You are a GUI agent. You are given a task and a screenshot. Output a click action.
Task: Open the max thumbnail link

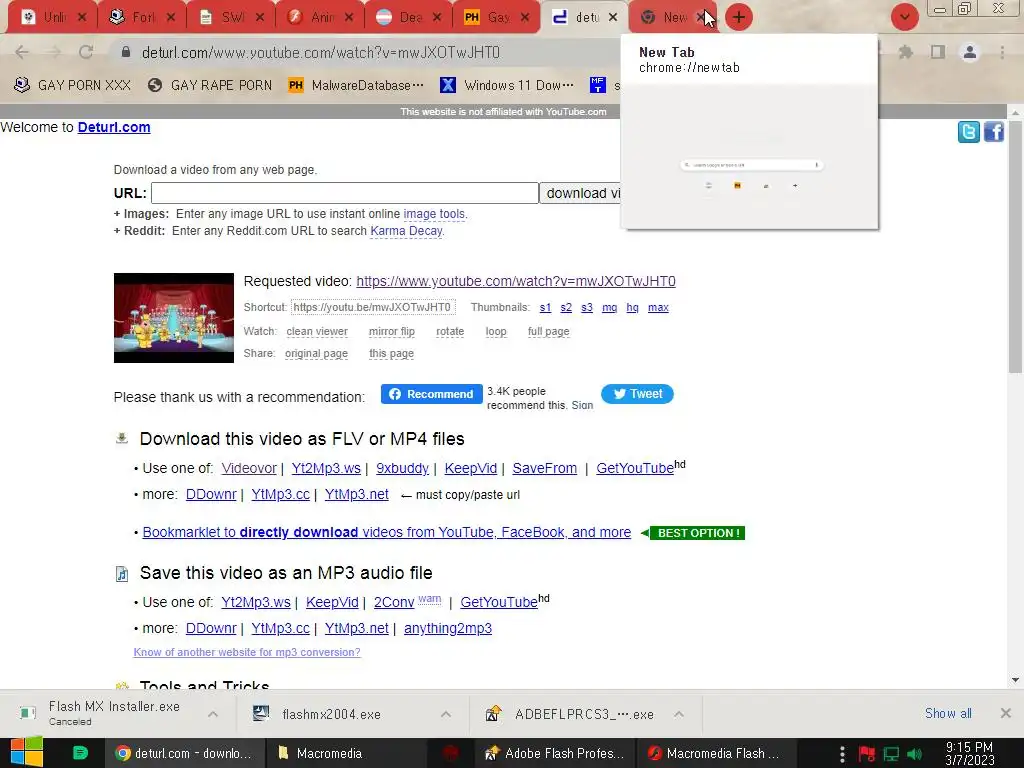coord(658,308)
